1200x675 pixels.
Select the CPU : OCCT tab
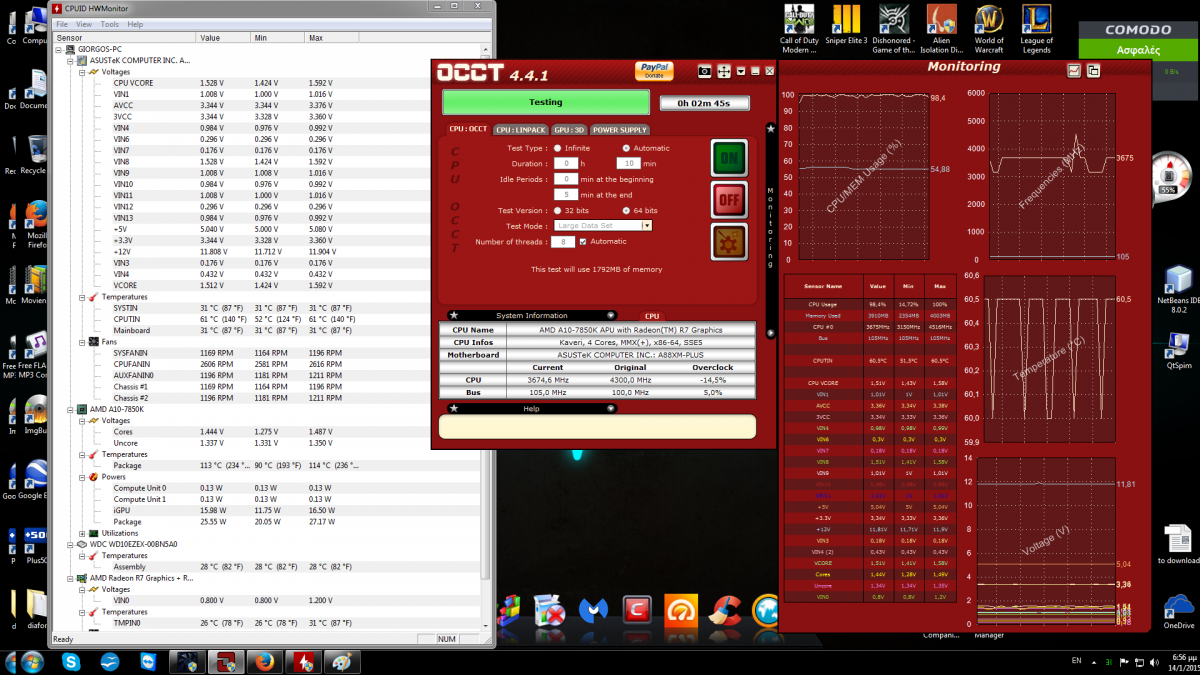[469, 129]
